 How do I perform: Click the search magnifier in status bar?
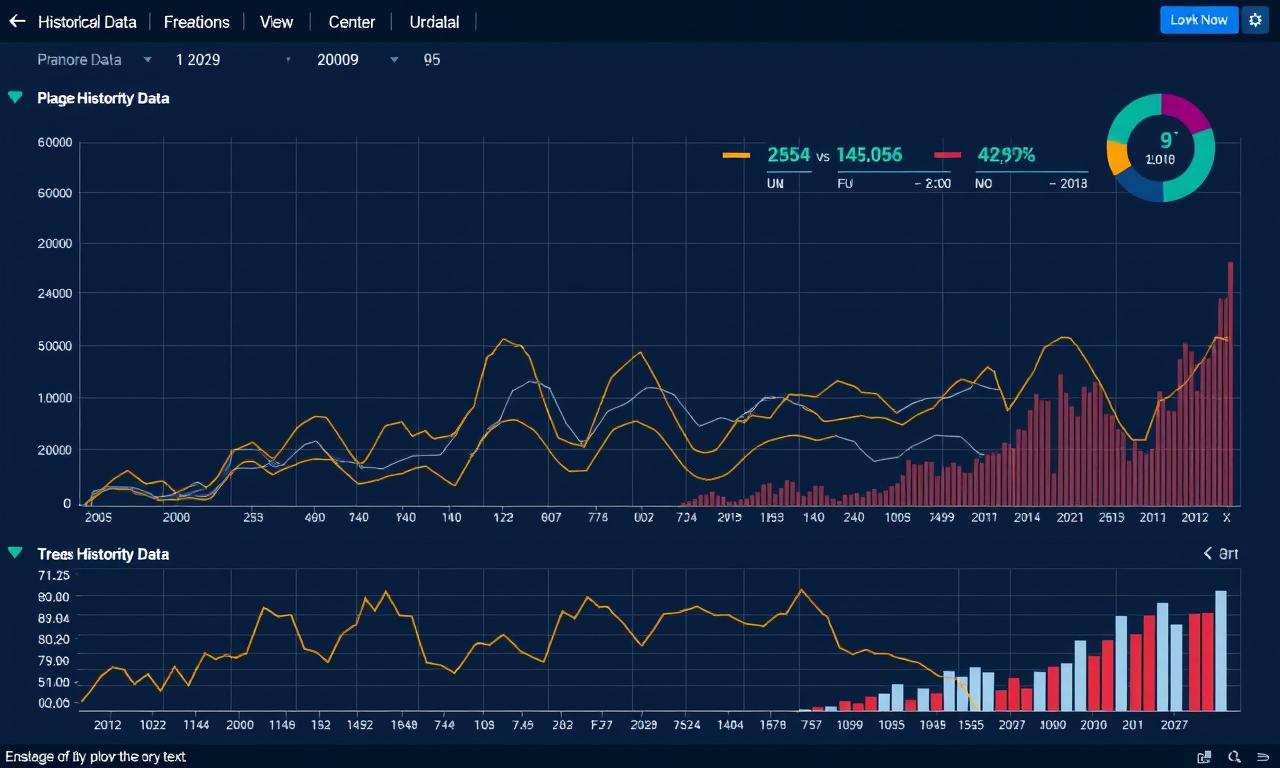pos(1234,757)
